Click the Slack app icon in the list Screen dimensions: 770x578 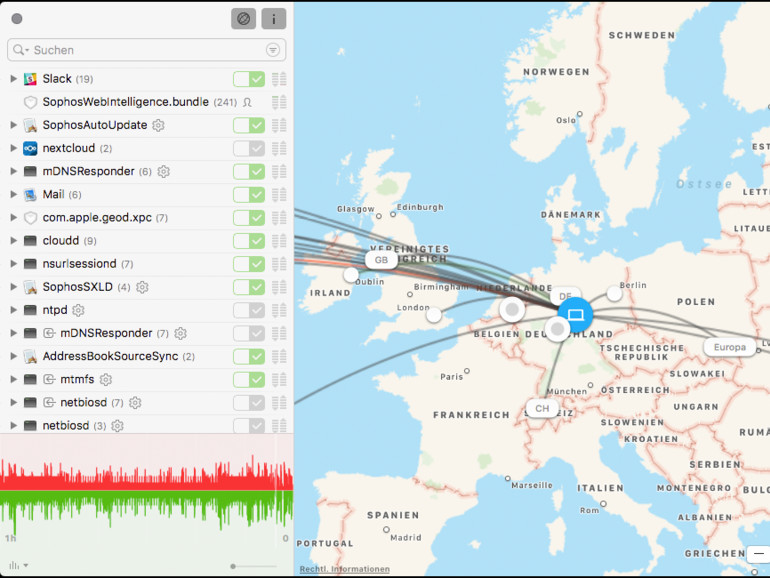click(30, 79)
